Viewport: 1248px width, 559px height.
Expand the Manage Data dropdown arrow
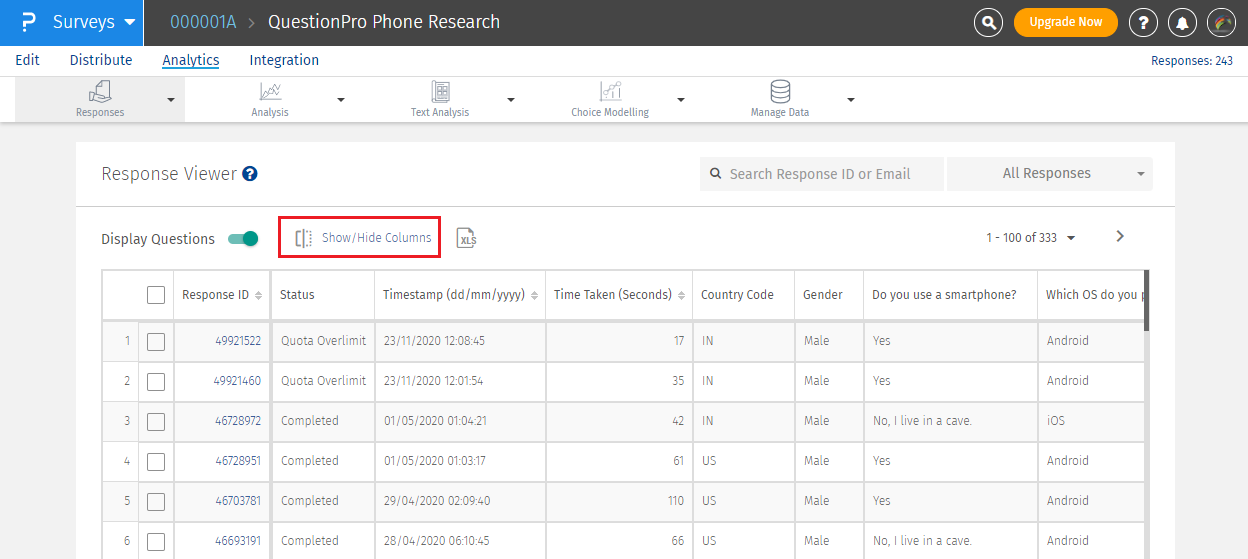click(x=851, y=100)
